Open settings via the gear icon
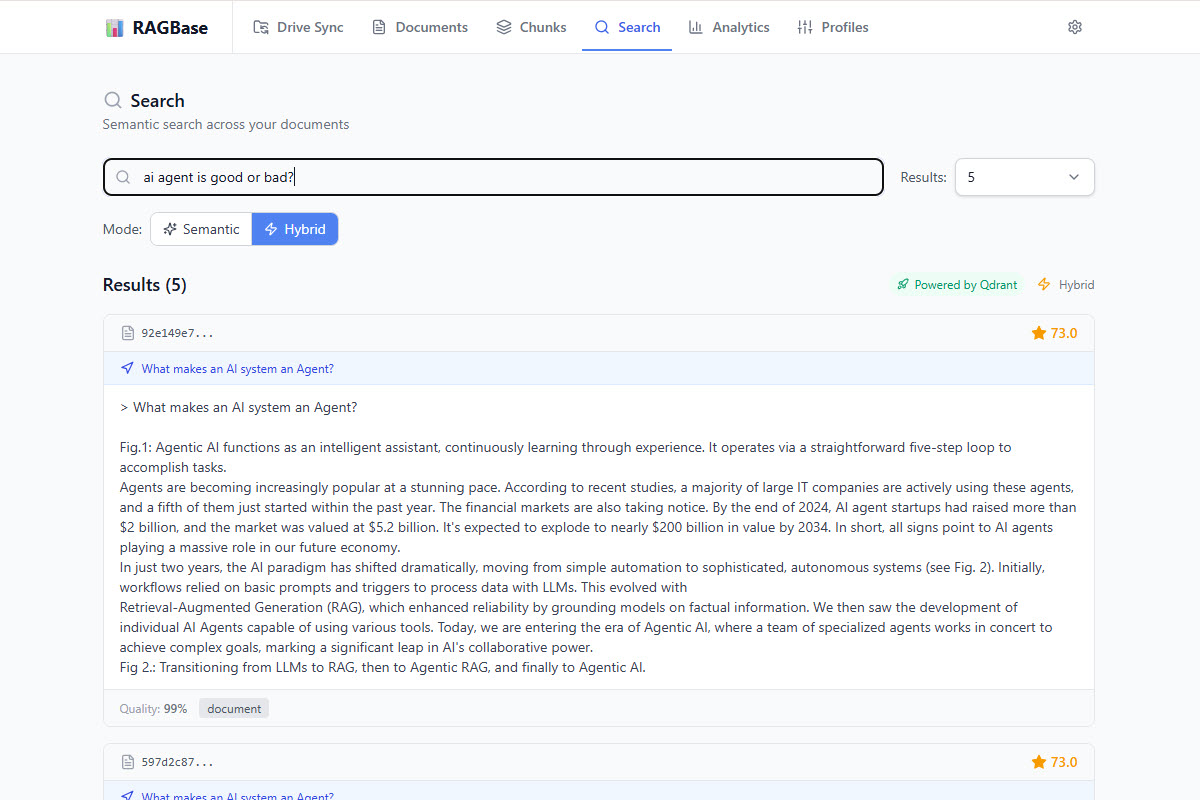 [x=1075, y=27]
